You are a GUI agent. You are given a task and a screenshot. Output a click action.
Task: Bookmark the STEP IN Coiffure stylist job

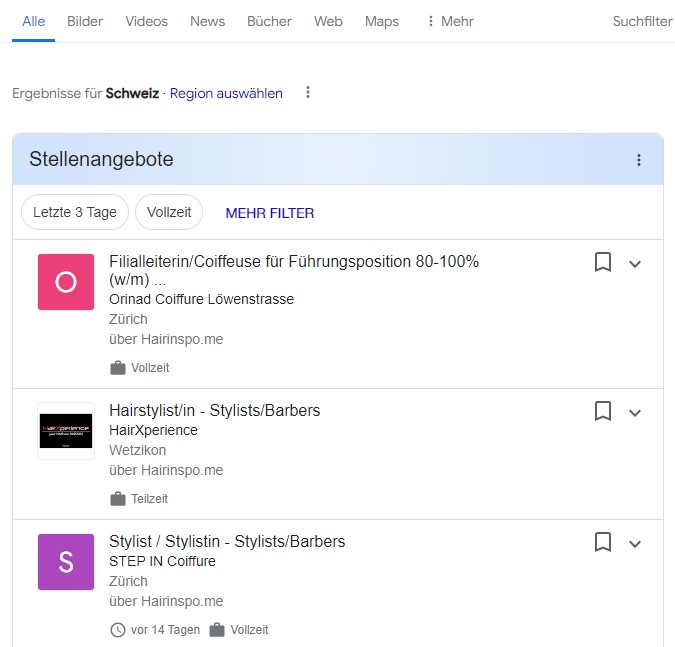602,542
